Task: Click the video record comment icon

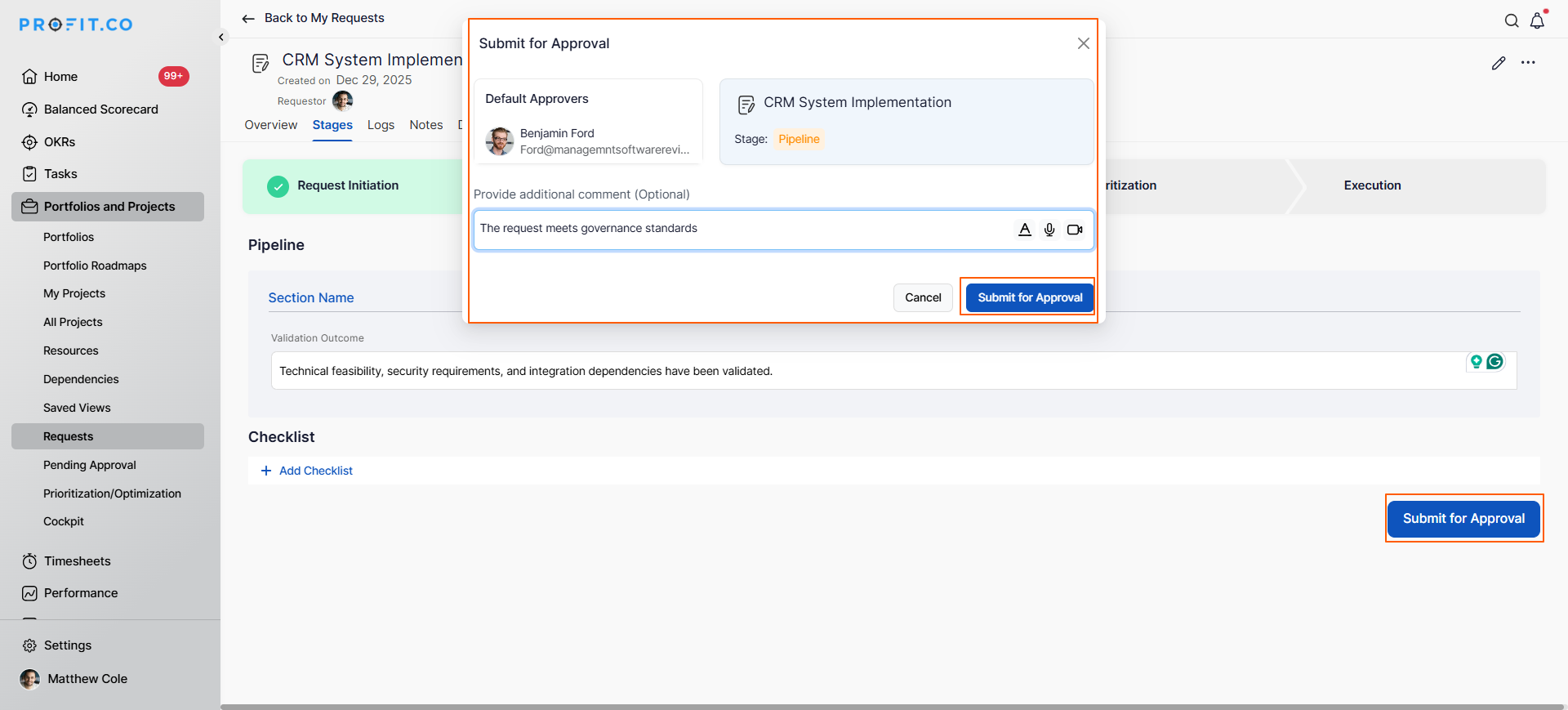Action: coord(1075,230)
